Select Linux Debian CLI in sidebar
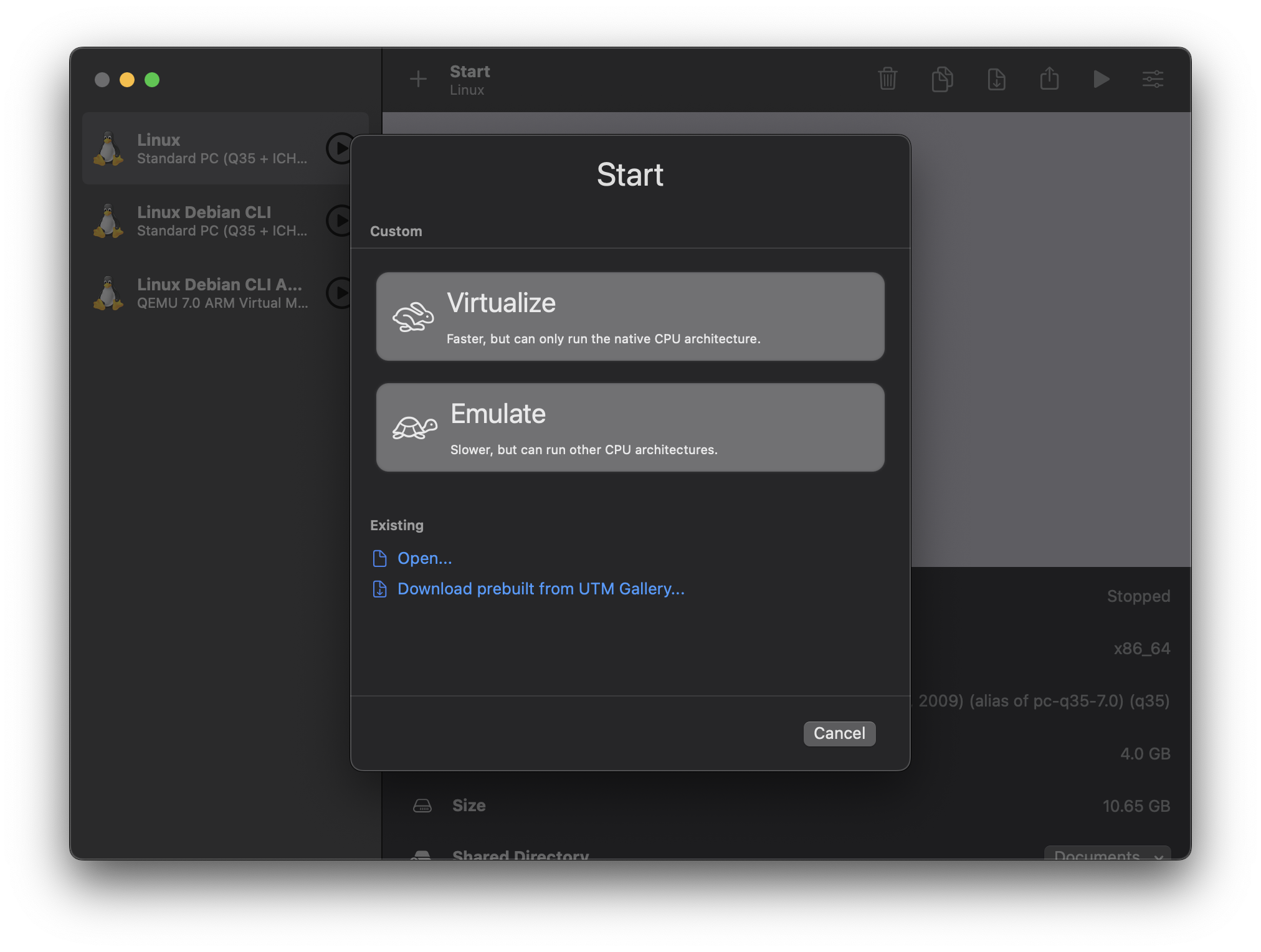Screen dimensions: 1261x952 coord(225,221)
